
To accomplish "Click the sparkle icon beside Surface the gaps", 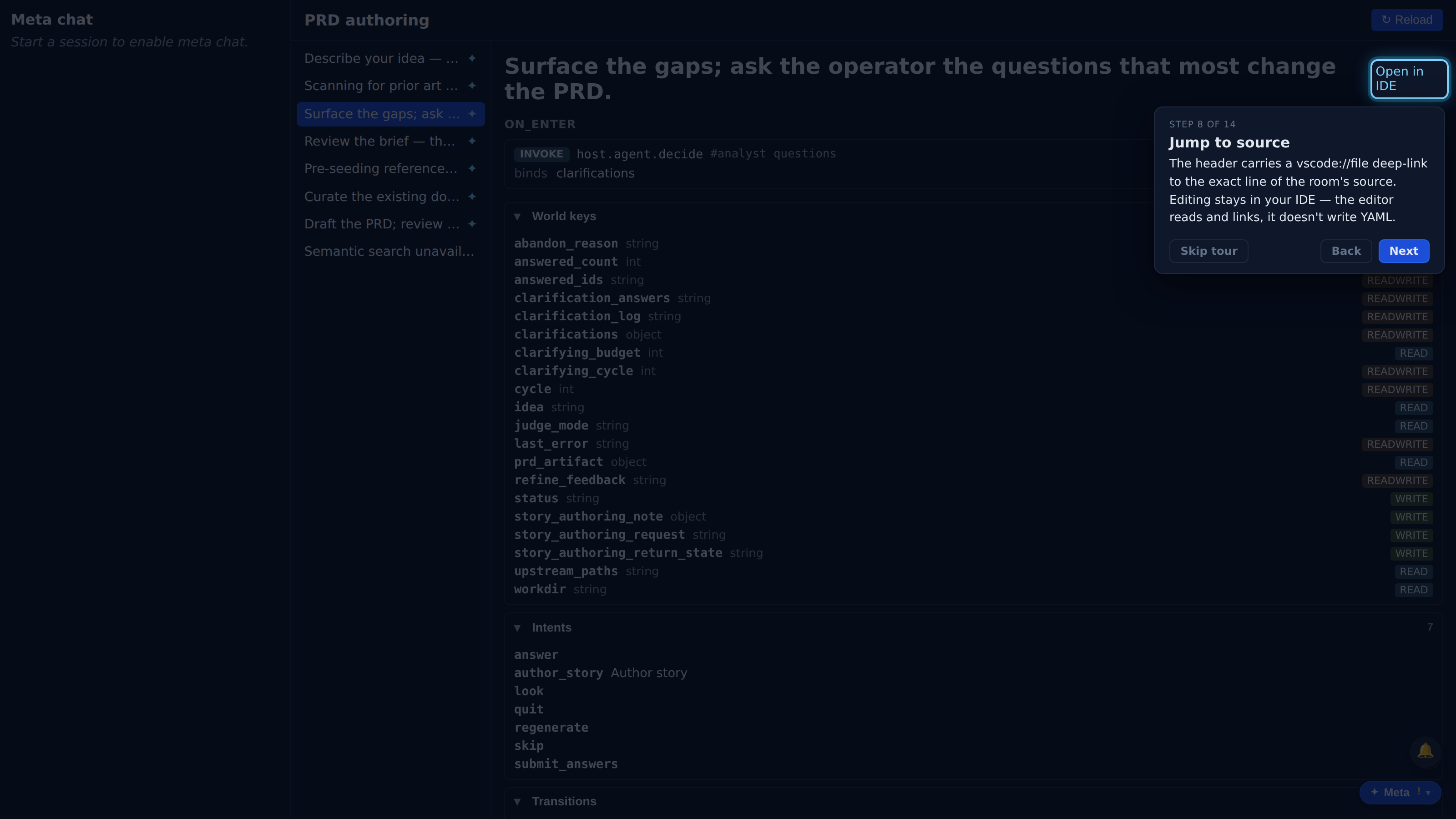I will pos(472,114).
